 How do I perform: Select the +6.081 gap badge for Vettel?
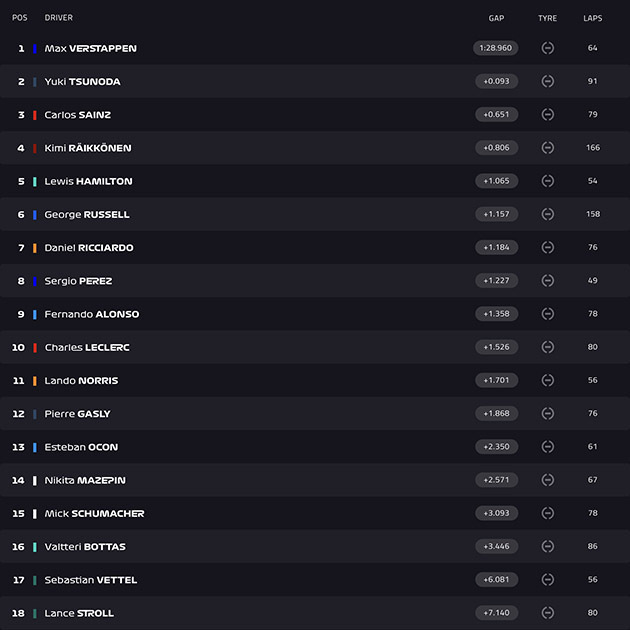pyautogui.click(x=497, y=580)
